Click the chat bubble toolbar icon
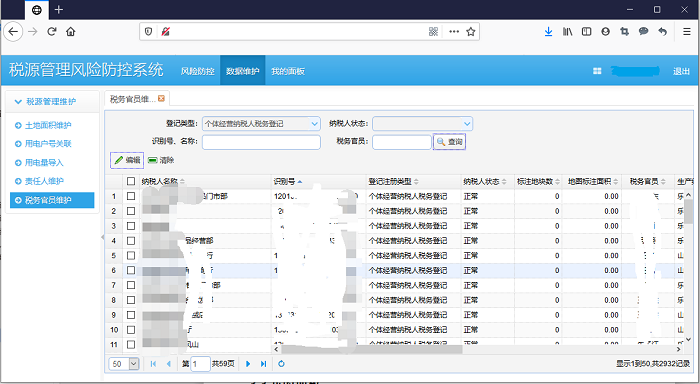 pos(643,32)
